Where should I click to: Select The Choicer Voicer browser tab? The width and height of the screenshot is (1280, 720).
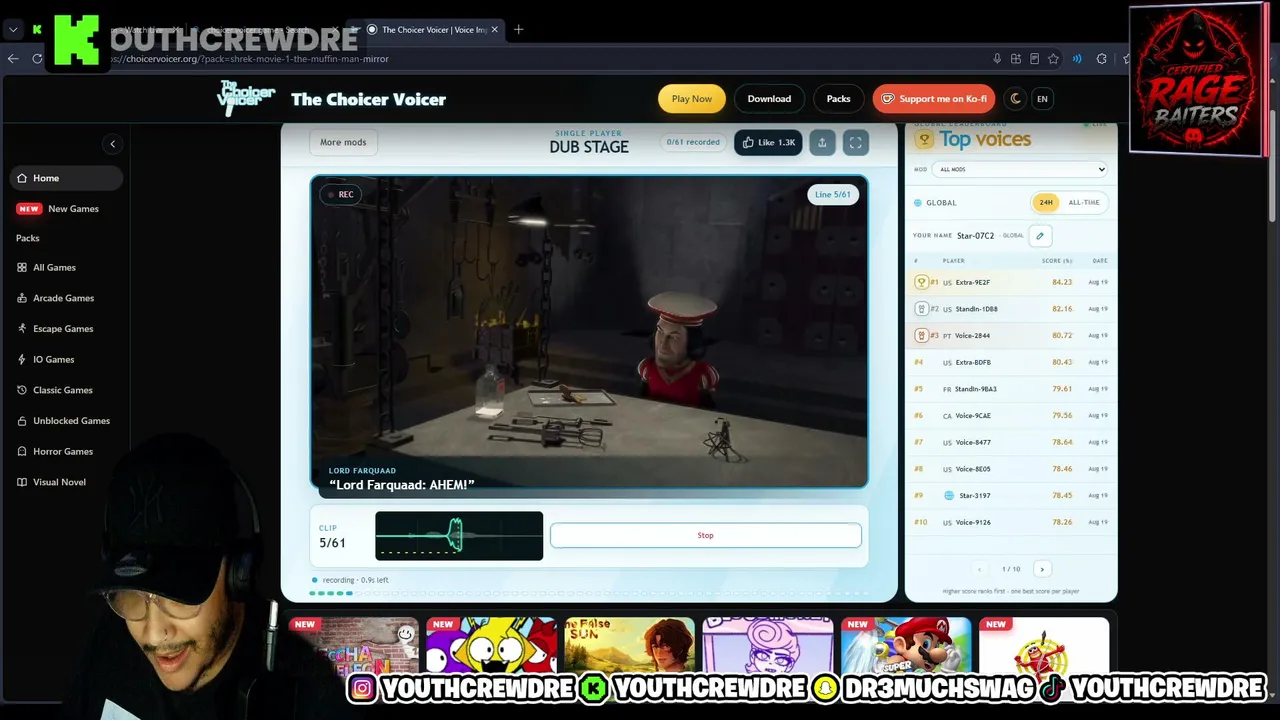pyautogui.click(x=428, y=30)
